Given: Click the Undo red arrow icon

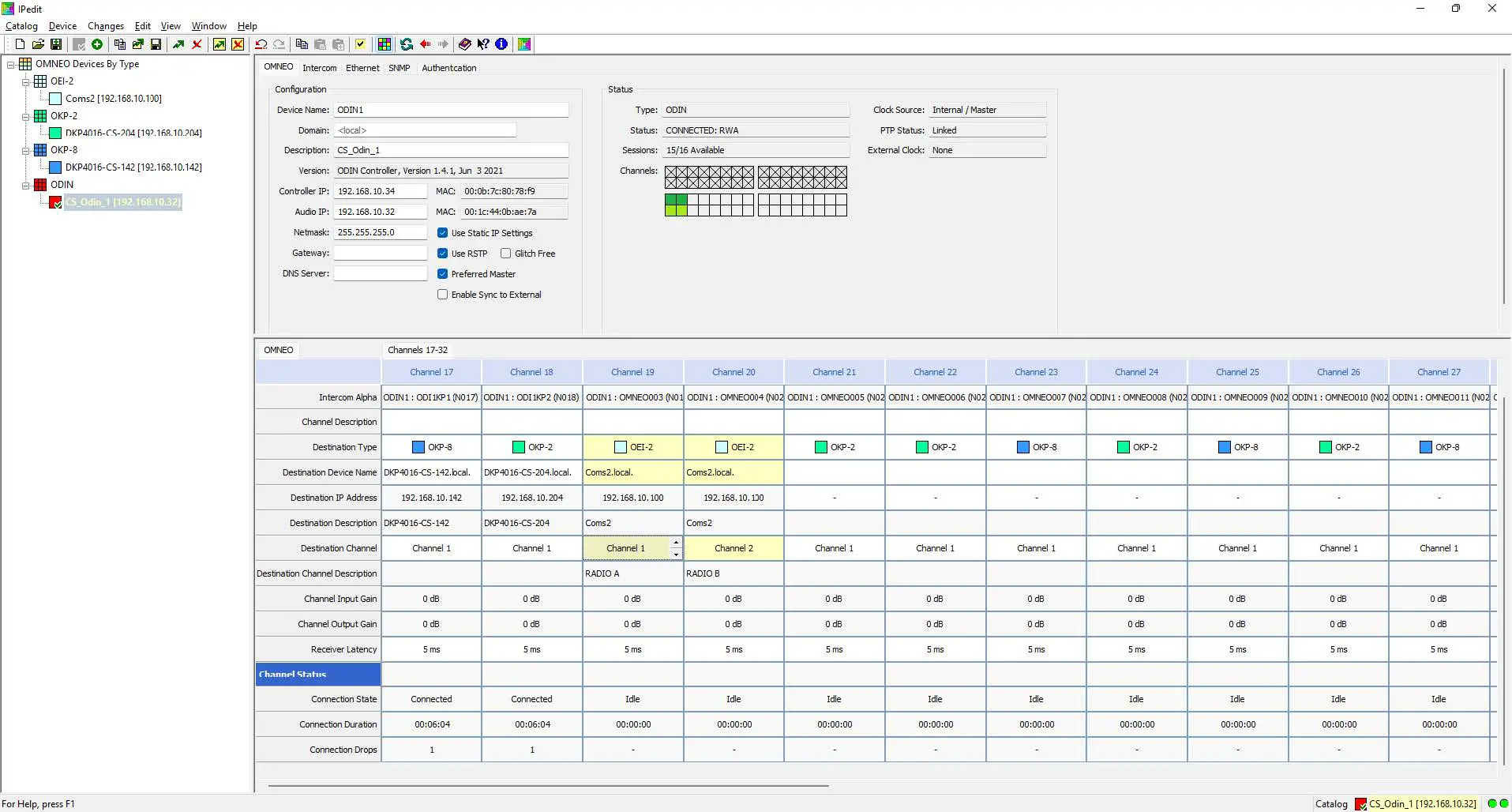Looking at the screenshot, I should (261, 44).
